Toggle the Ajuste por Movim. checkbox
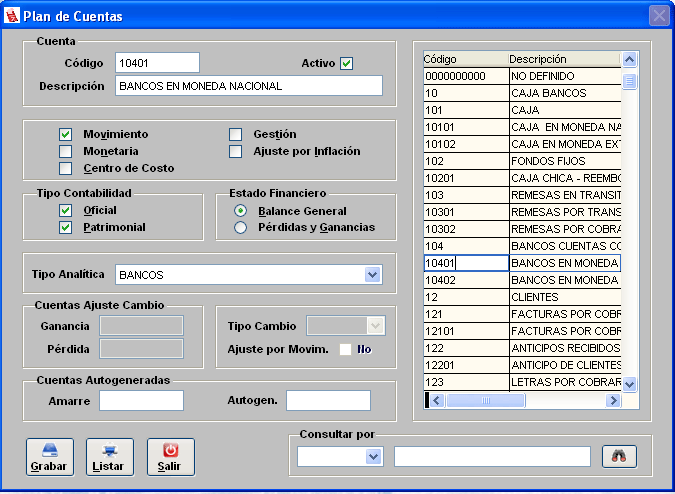This screenshot has height=494, width=675. click(x=345, y=349)
